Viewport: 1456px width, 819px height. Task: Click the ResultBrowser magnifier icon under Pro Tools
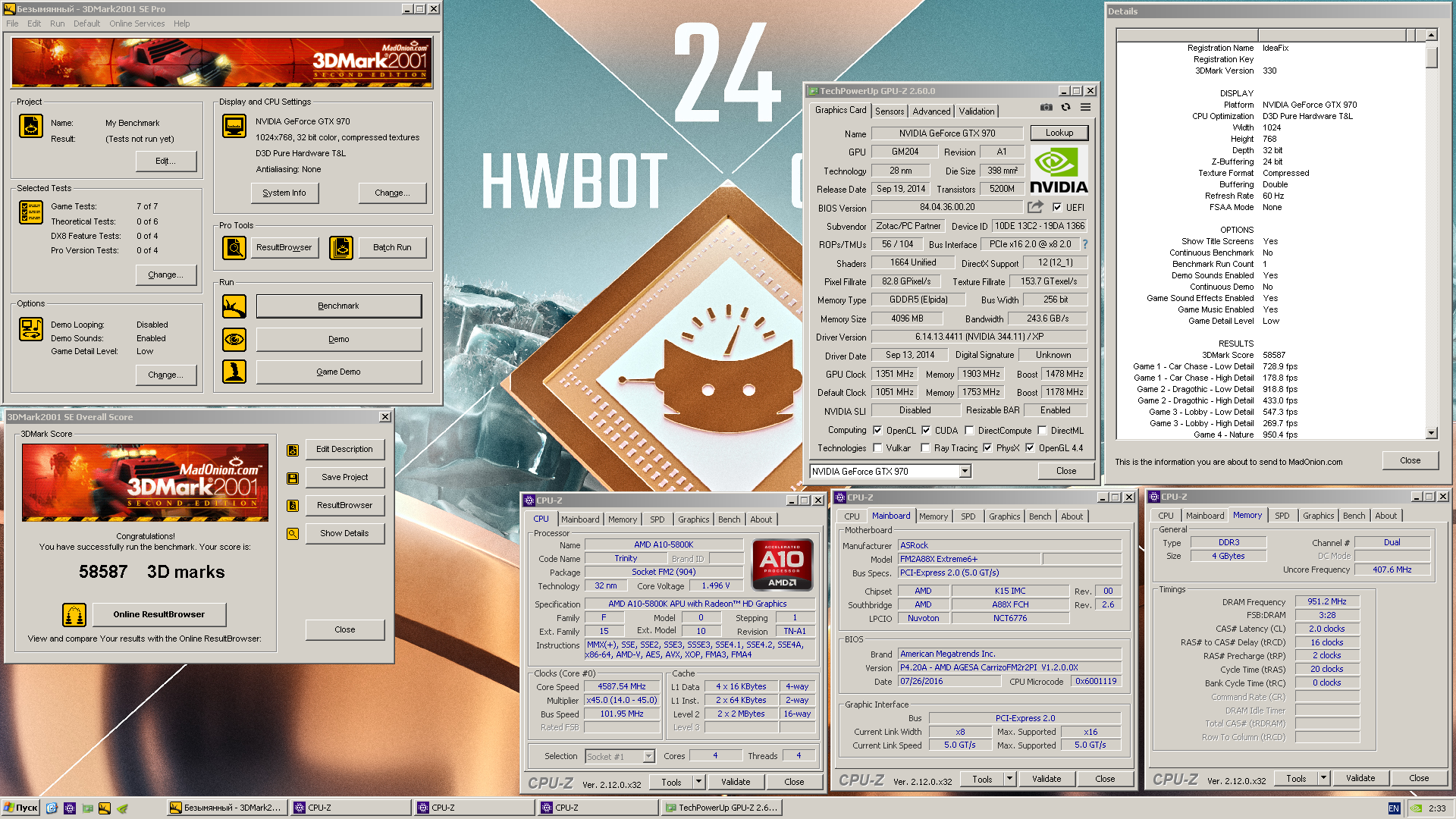(x=234, y=247)
